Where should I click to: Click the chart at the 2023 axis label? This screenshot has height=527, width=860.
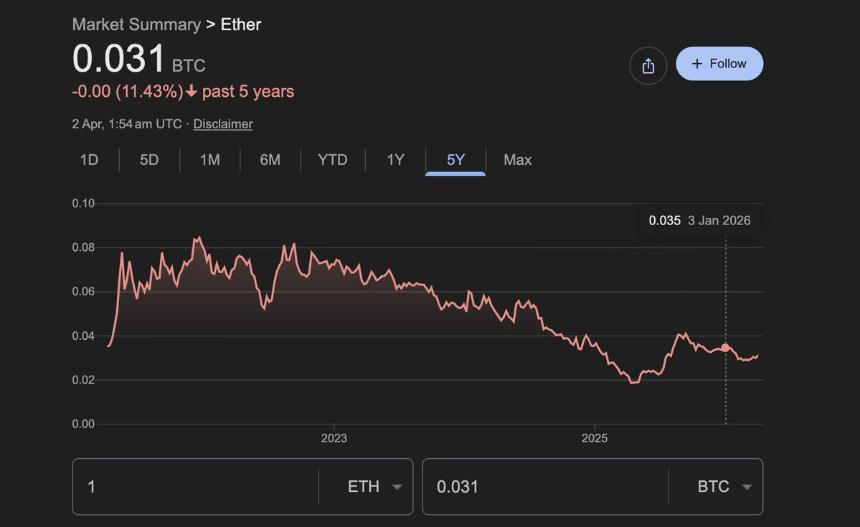pyautogui.click(x=334, y=438)
